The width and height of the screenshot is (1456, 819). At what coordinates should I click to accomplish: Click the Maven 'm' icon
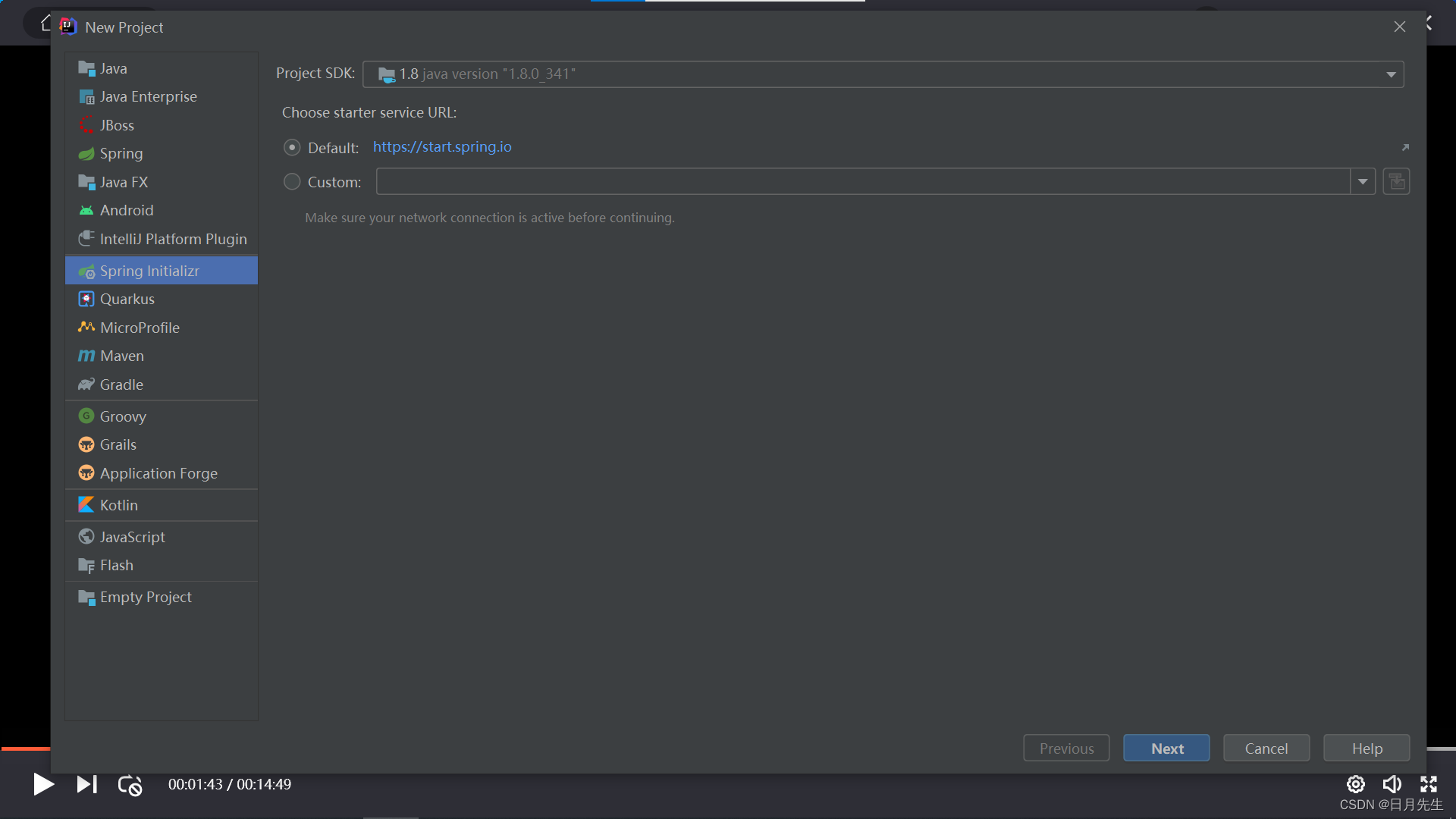pyautogui.click(x=86, y=356)
